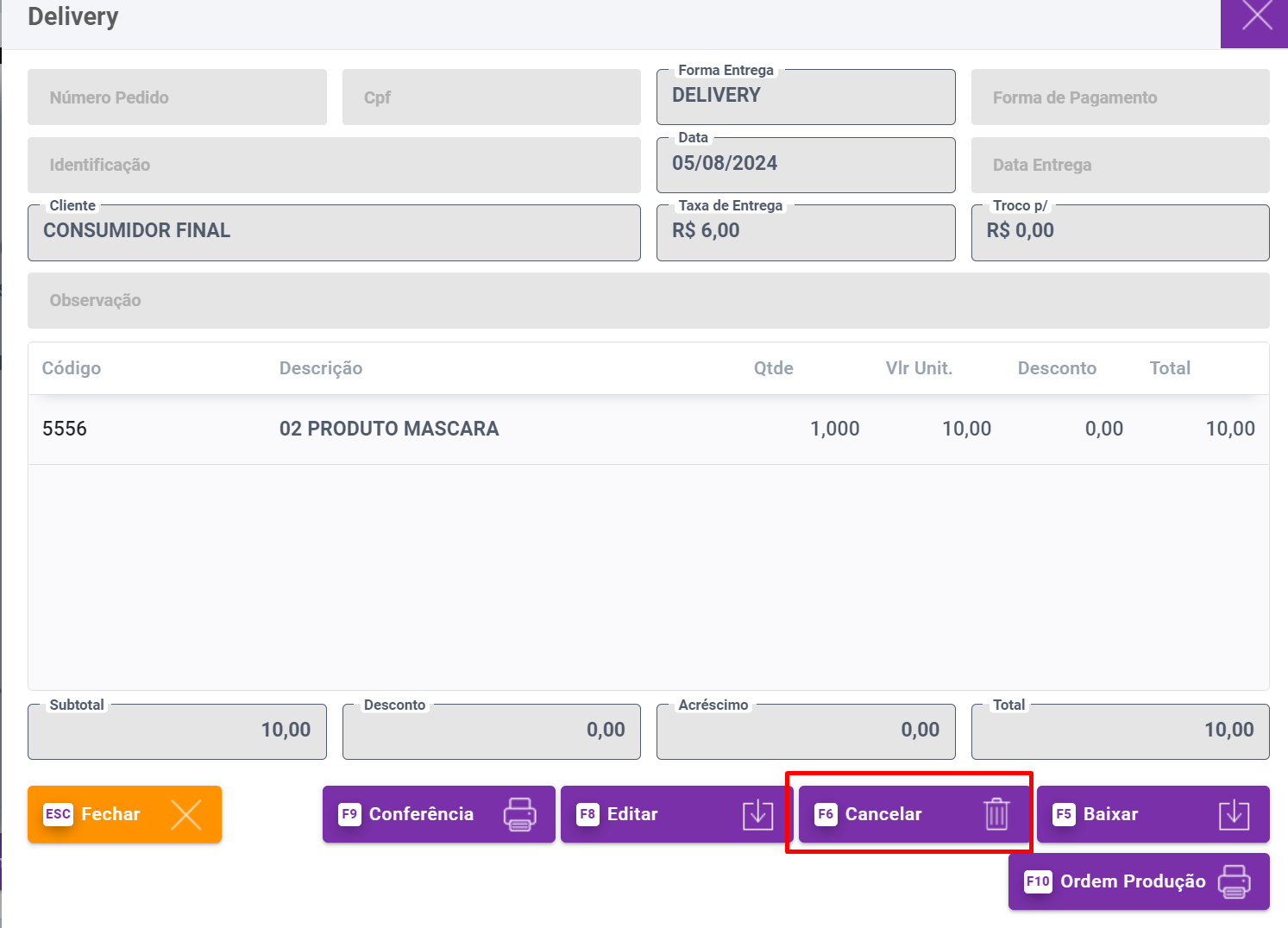Click the Descrição column header
The image size is (1288, 928).
click(x=321, y=368)
